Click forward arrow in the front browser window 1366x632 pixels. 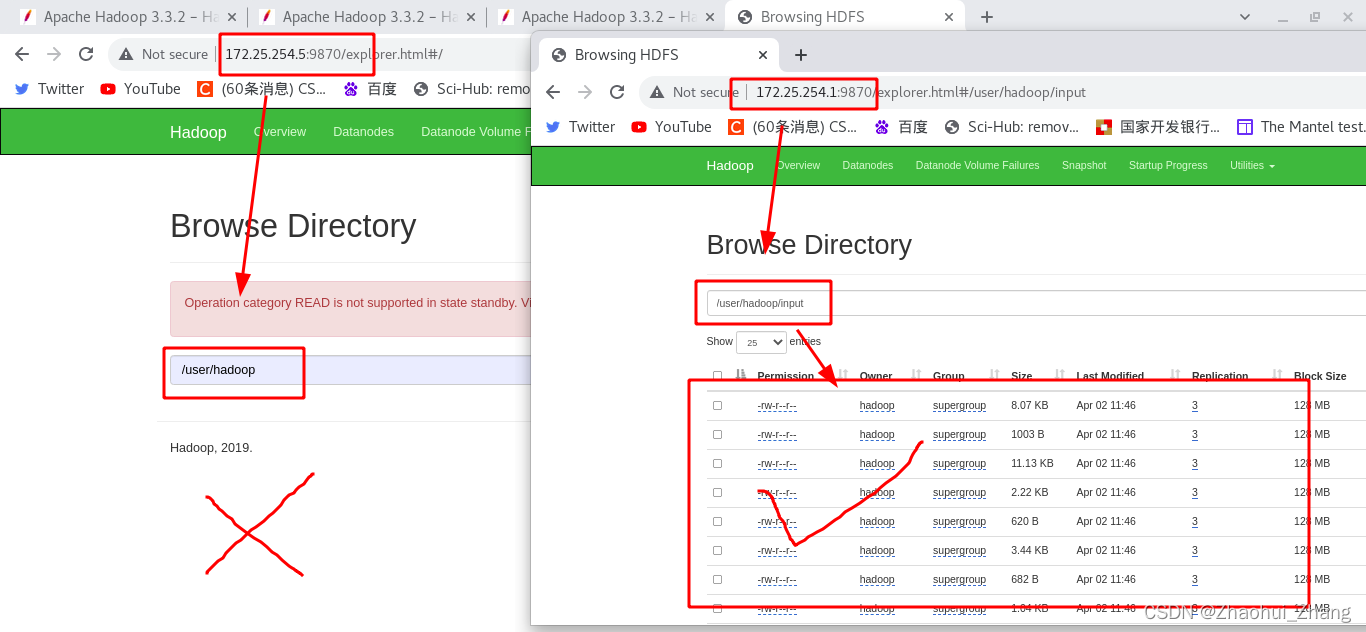585,92
